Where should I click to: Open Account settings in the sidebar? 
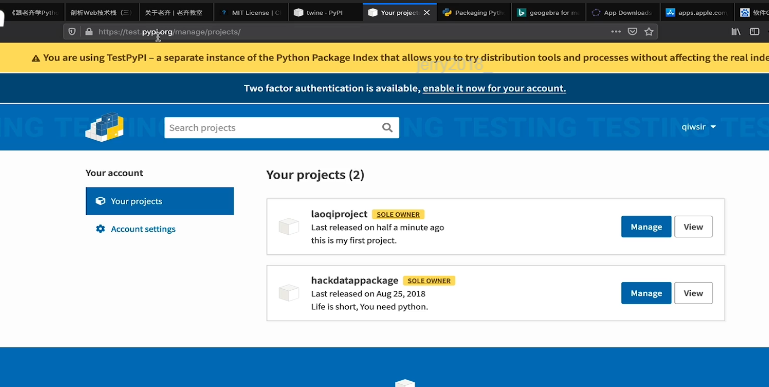point(143,229)
